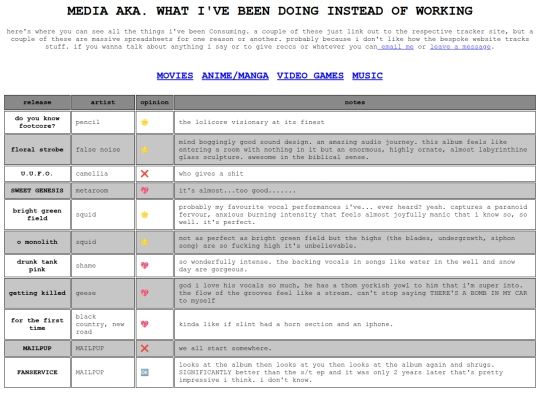Image resolution: width=540 pixels, height=405 pixels.
Task: Click artist 'squid' in bright green field row
Action: (x=86, y=215)
